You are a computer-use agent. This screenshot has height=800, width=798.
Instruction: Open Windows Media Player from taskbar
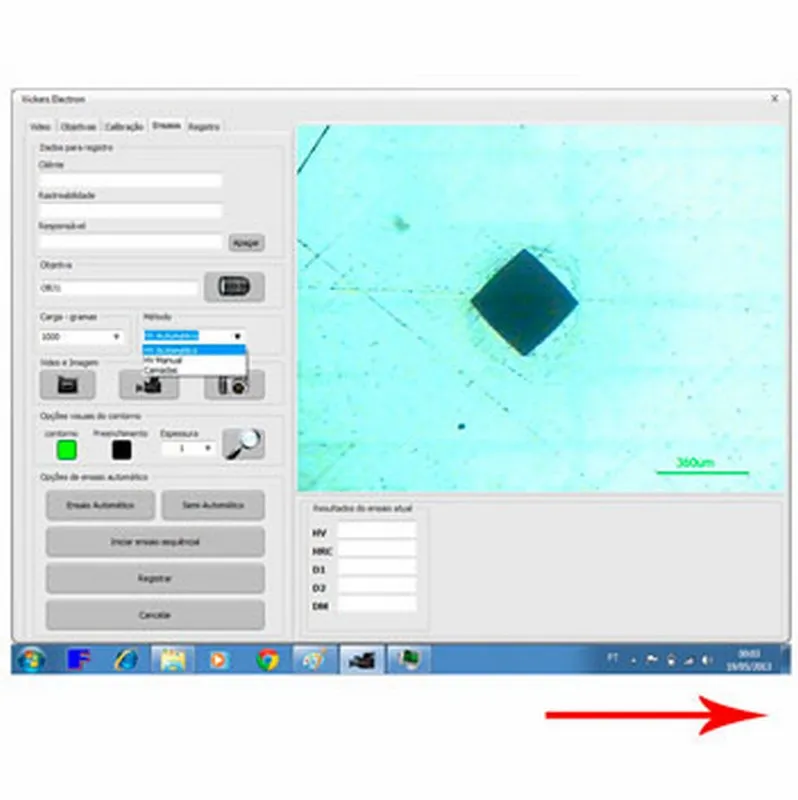click(219, 661)
